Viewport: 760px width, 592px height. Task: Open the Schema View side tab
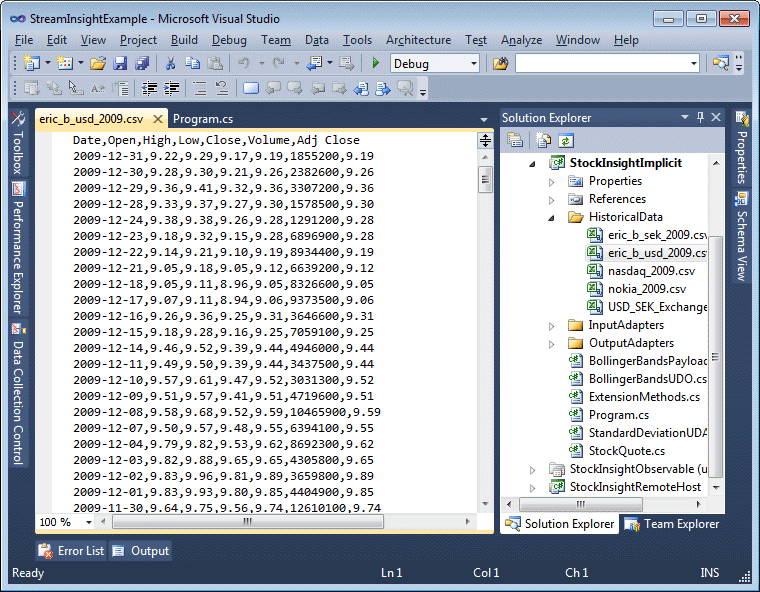(x=742, y=238)
